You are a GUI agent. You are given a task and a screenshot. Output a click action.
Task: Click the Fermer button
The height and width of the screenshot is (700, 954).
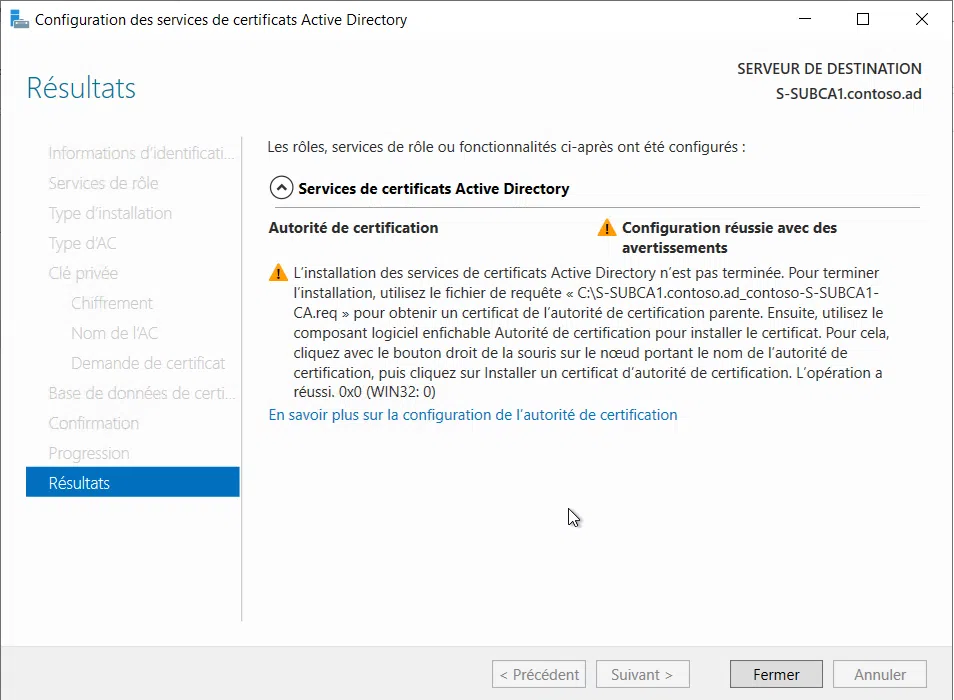pyautogui.click(x=776, y=673)
